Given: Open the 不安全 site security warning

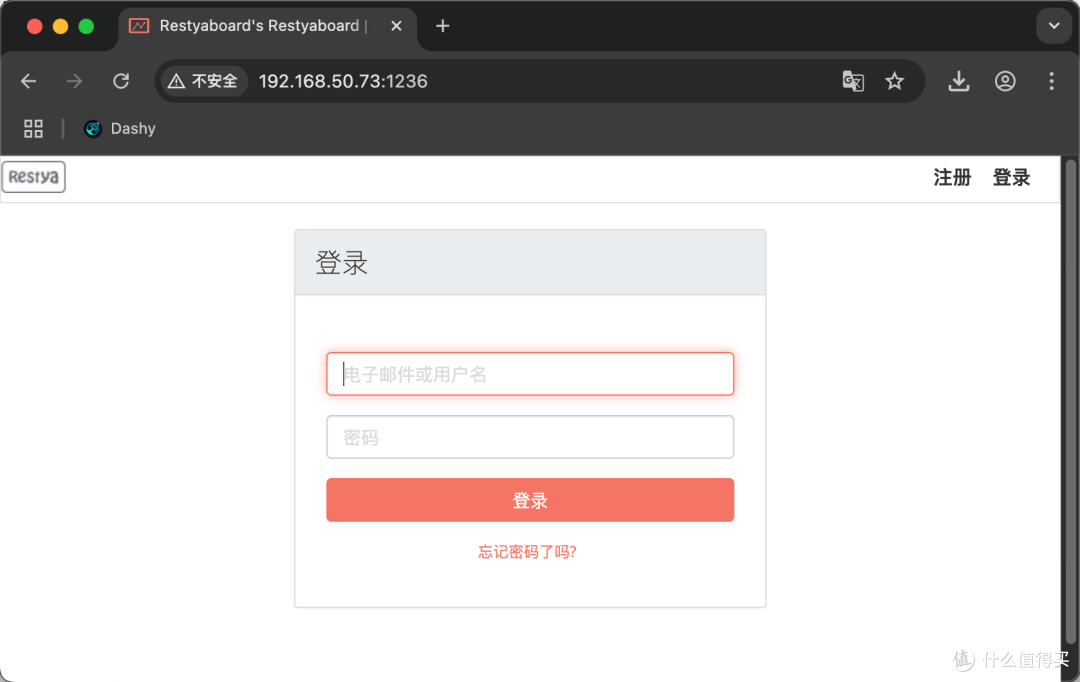Looking at the screenshot, I should (x=203, y=81).
